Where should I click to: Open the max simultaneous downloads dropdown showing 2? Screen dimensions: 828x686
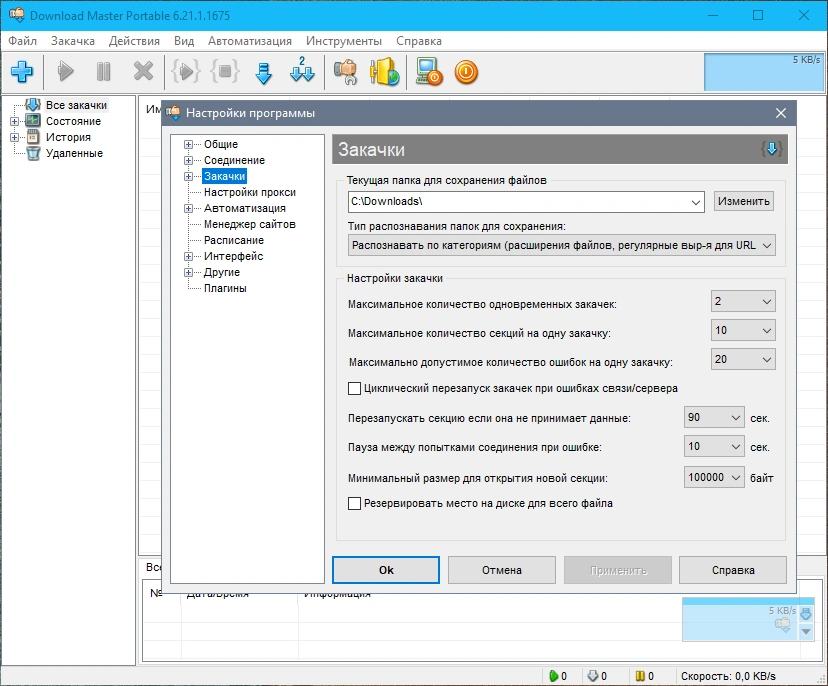(743, 302)
